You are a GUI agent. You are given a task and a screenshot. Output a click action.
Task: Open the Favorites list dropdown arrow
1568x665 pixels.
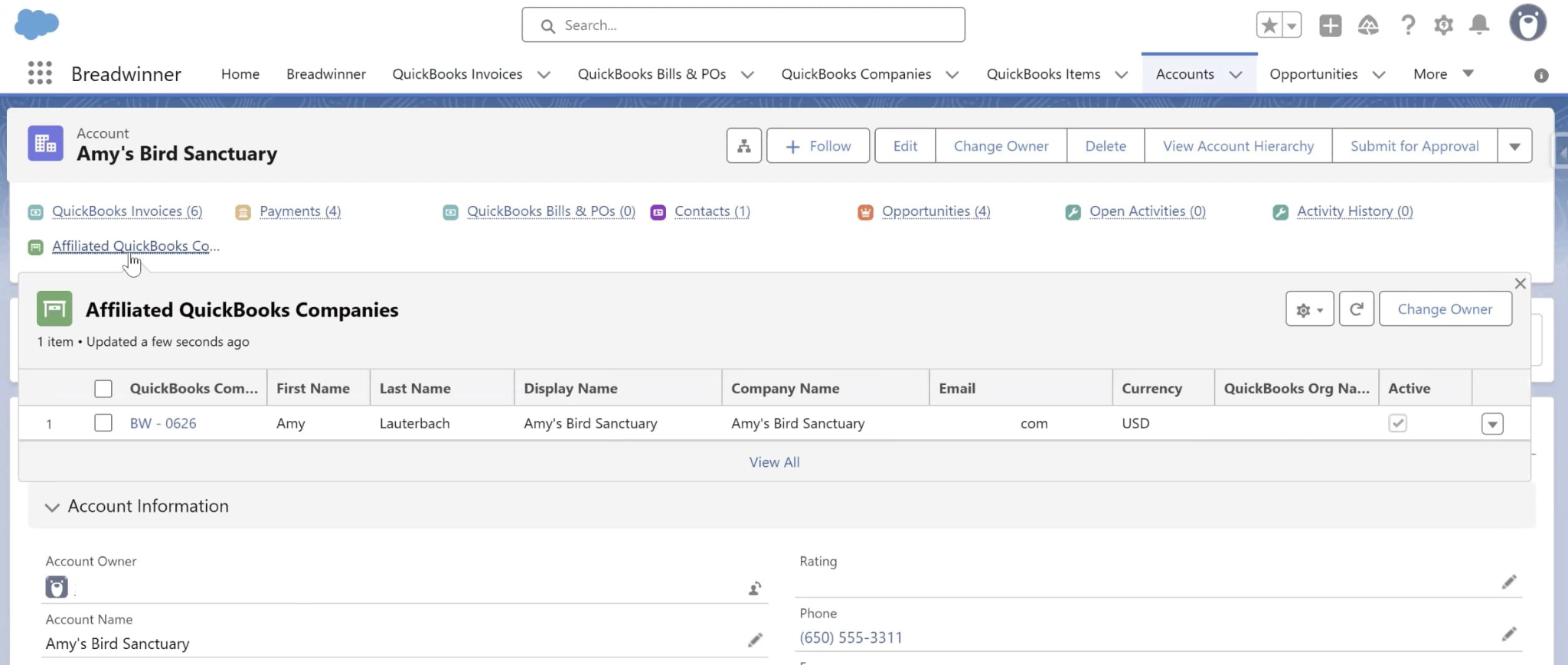click(x=1292, y=25)
